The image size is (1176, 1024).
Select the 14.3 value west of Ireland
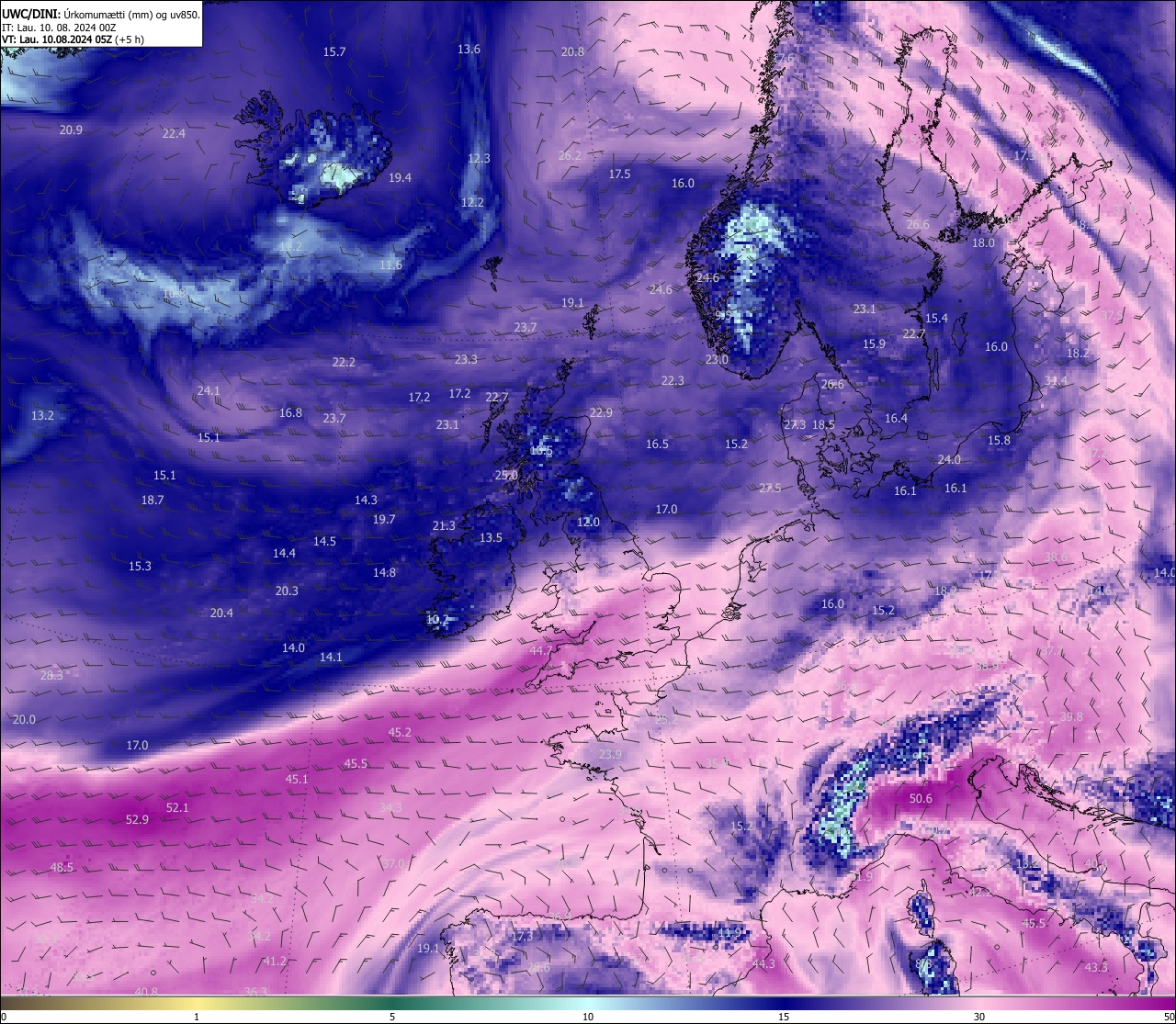[366, 501]
